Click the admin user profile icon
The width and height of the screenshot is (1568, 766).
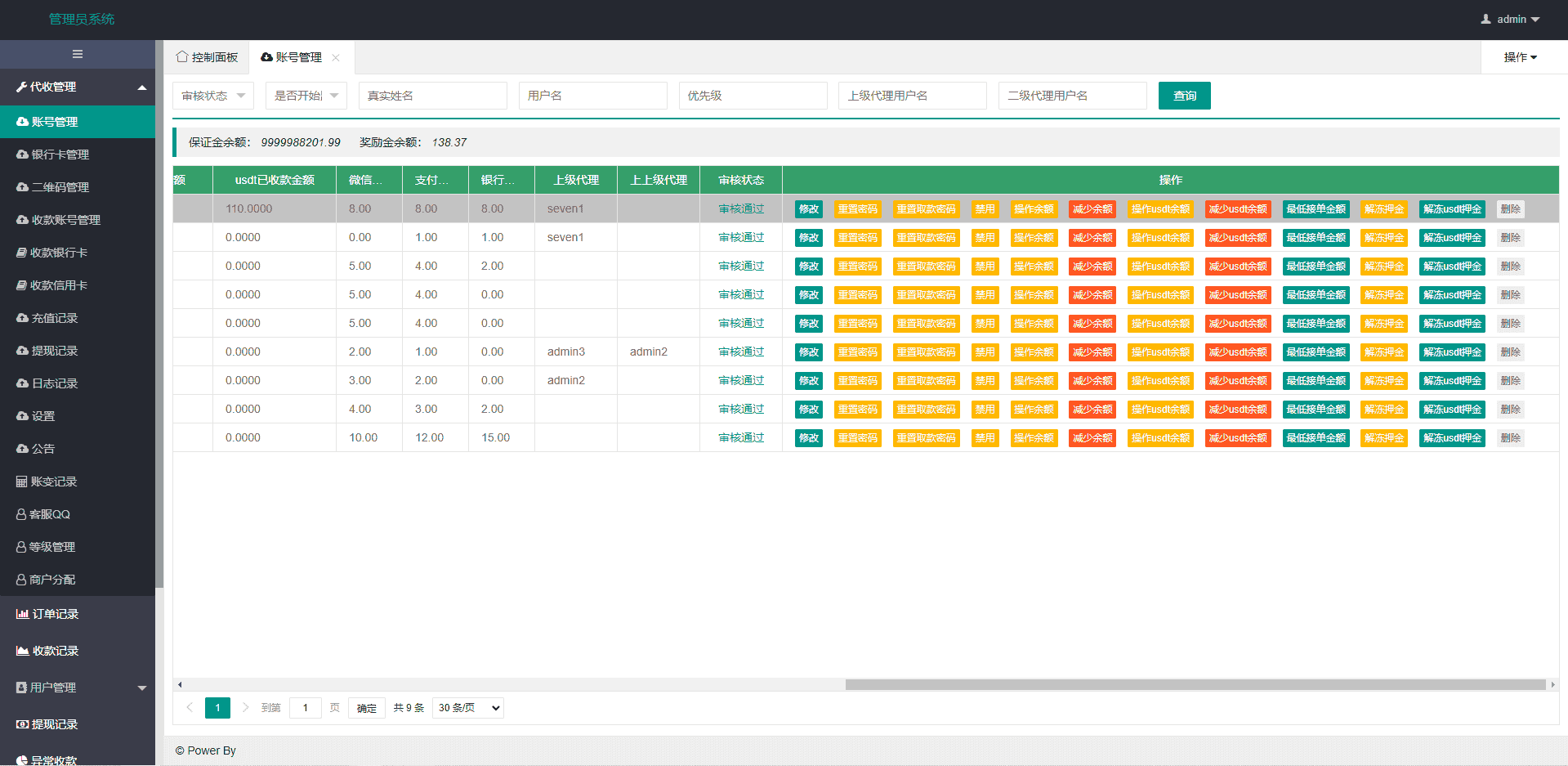point(1485,19)
